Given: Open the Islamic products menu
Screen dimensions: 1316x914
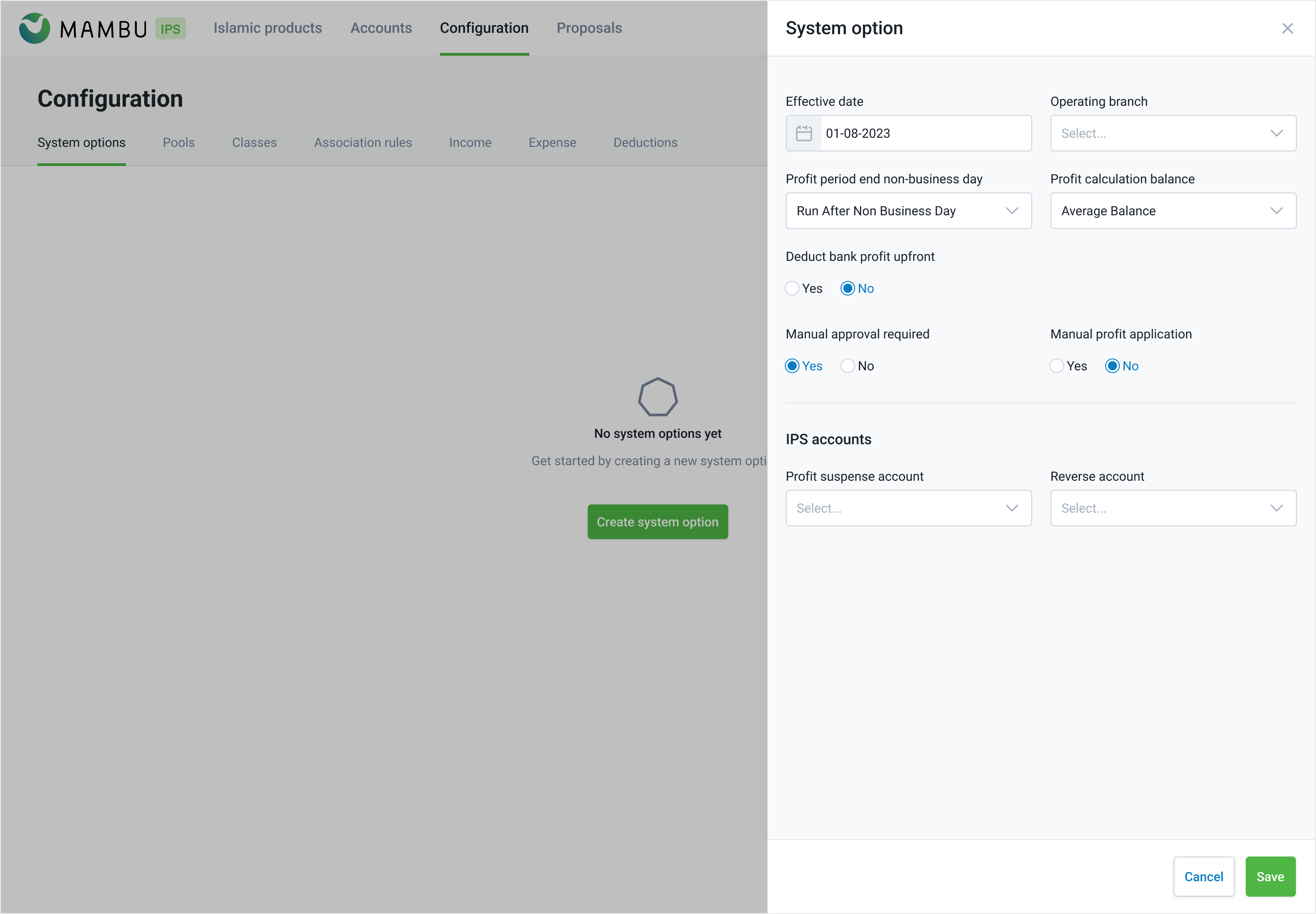Looking at the screenshot, I should (267, 27).
